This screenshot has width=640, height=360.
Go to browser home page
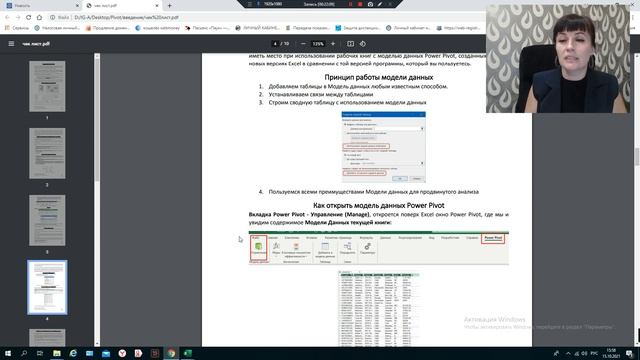coord(39,17)
